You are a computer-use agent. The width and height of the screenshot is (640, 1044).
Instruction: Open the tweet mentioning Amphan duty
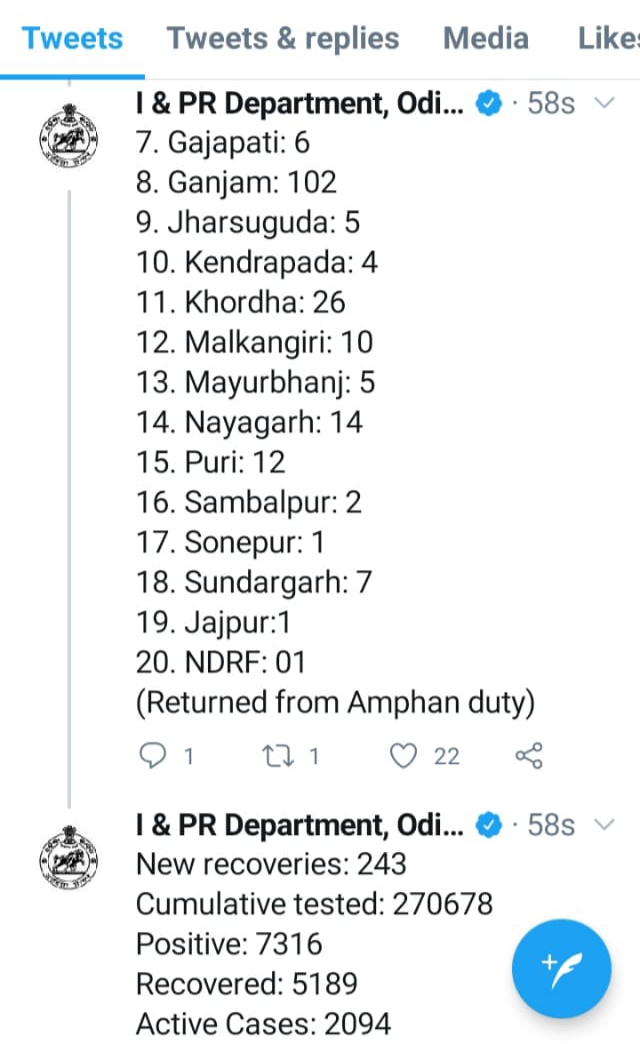tap(335, 703)
